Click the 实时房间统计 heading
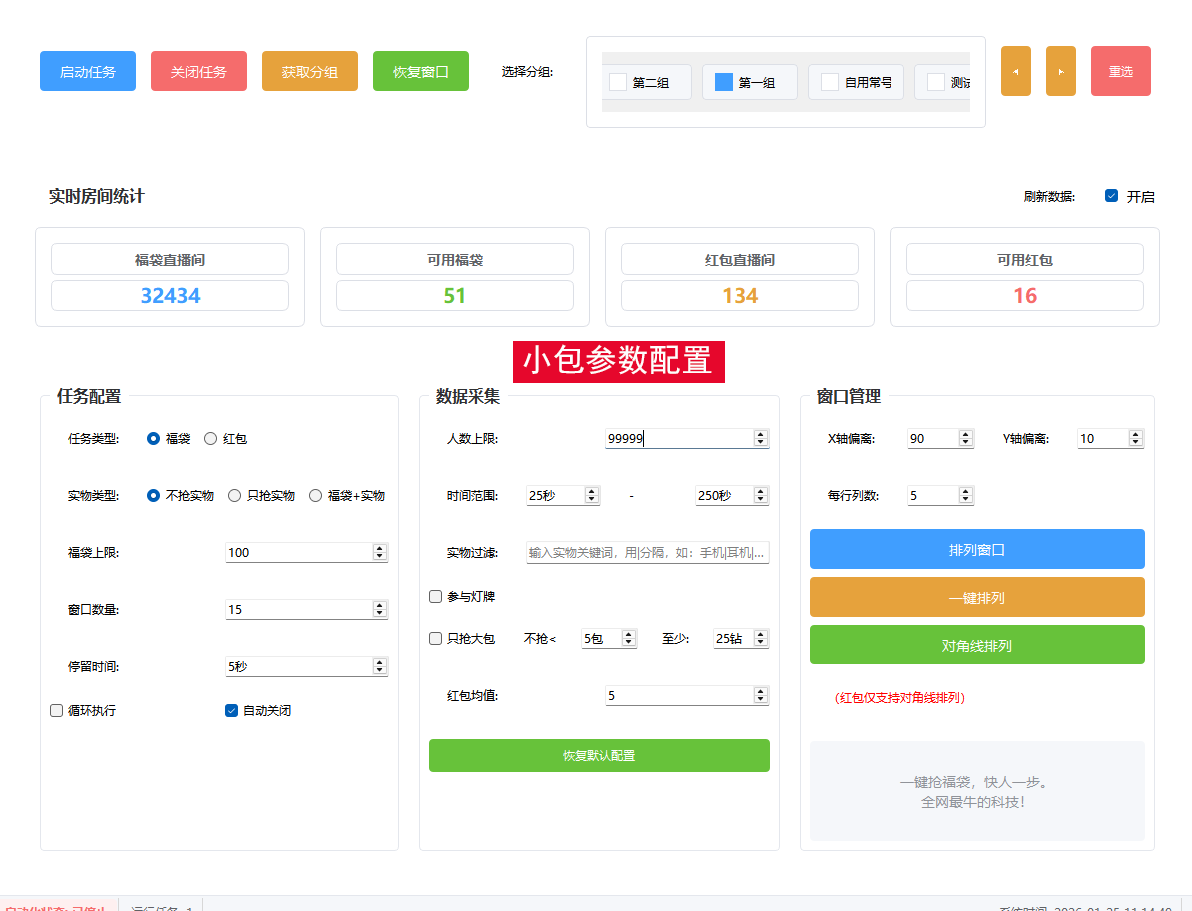 (x=97, y=197)
